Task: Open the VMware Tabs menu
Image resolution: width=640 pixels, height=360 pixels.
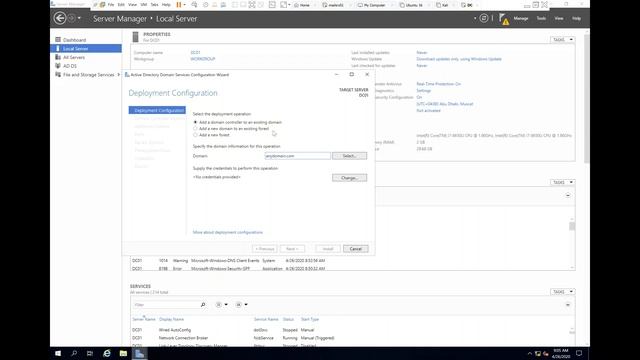Action: [x=154, y=5]
